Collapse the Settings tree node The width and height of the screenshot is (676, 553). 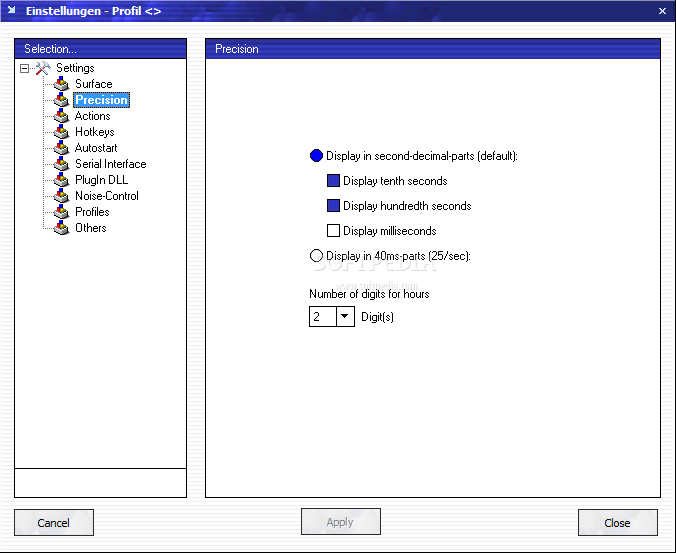(25, 68)
